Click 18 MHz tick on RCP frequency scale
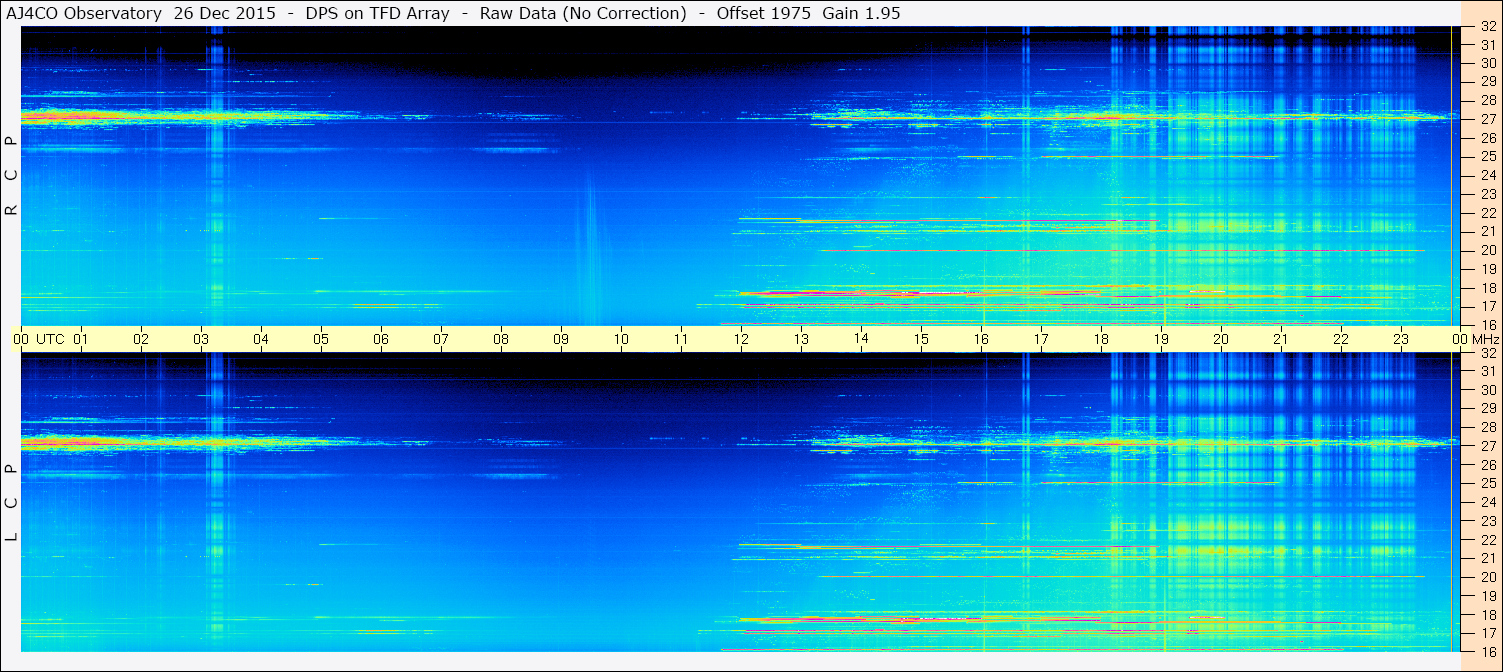 point(1487,288)
